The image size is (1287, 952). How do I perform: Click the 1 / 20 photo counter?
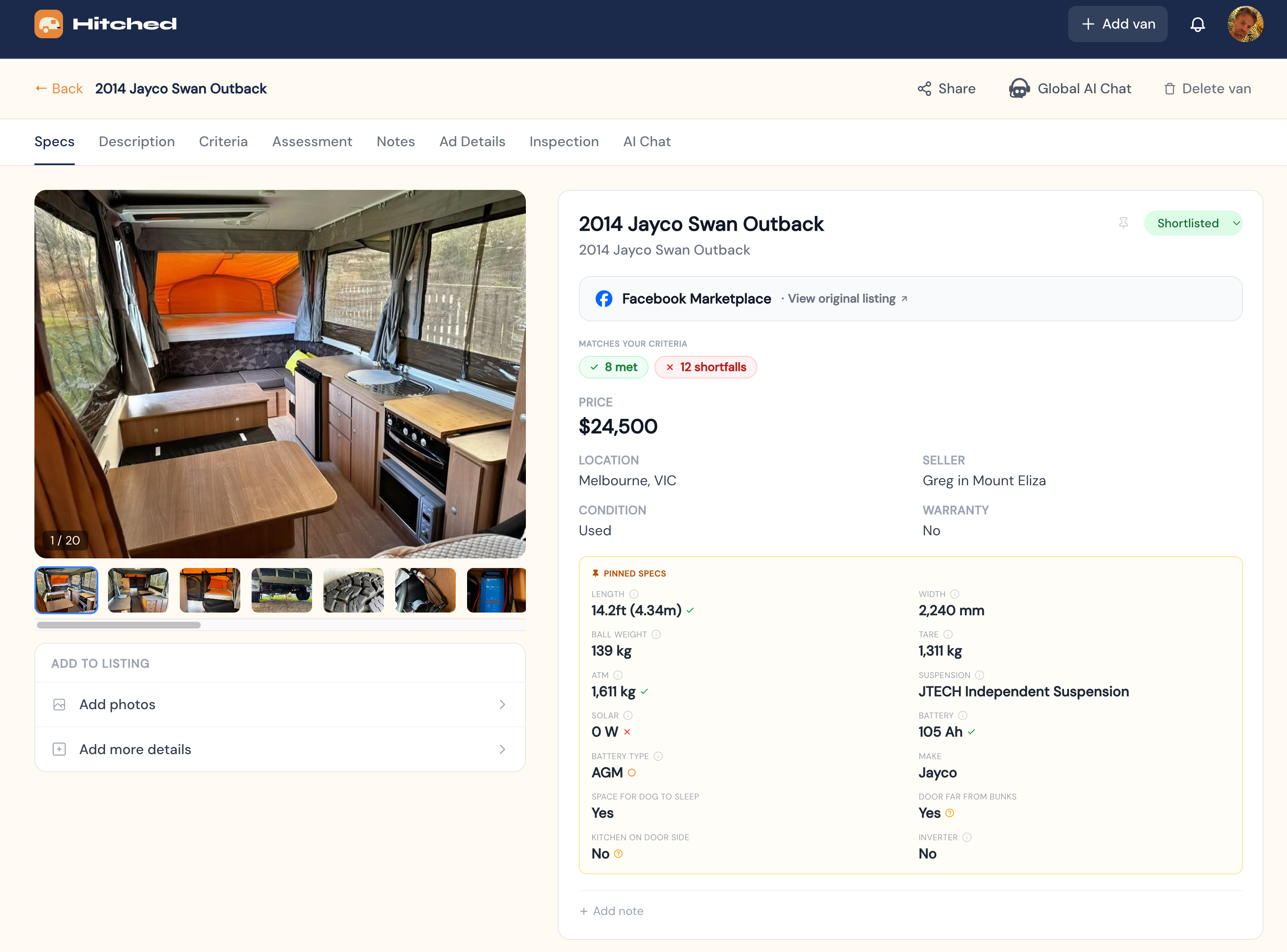[x=65, y=541]
